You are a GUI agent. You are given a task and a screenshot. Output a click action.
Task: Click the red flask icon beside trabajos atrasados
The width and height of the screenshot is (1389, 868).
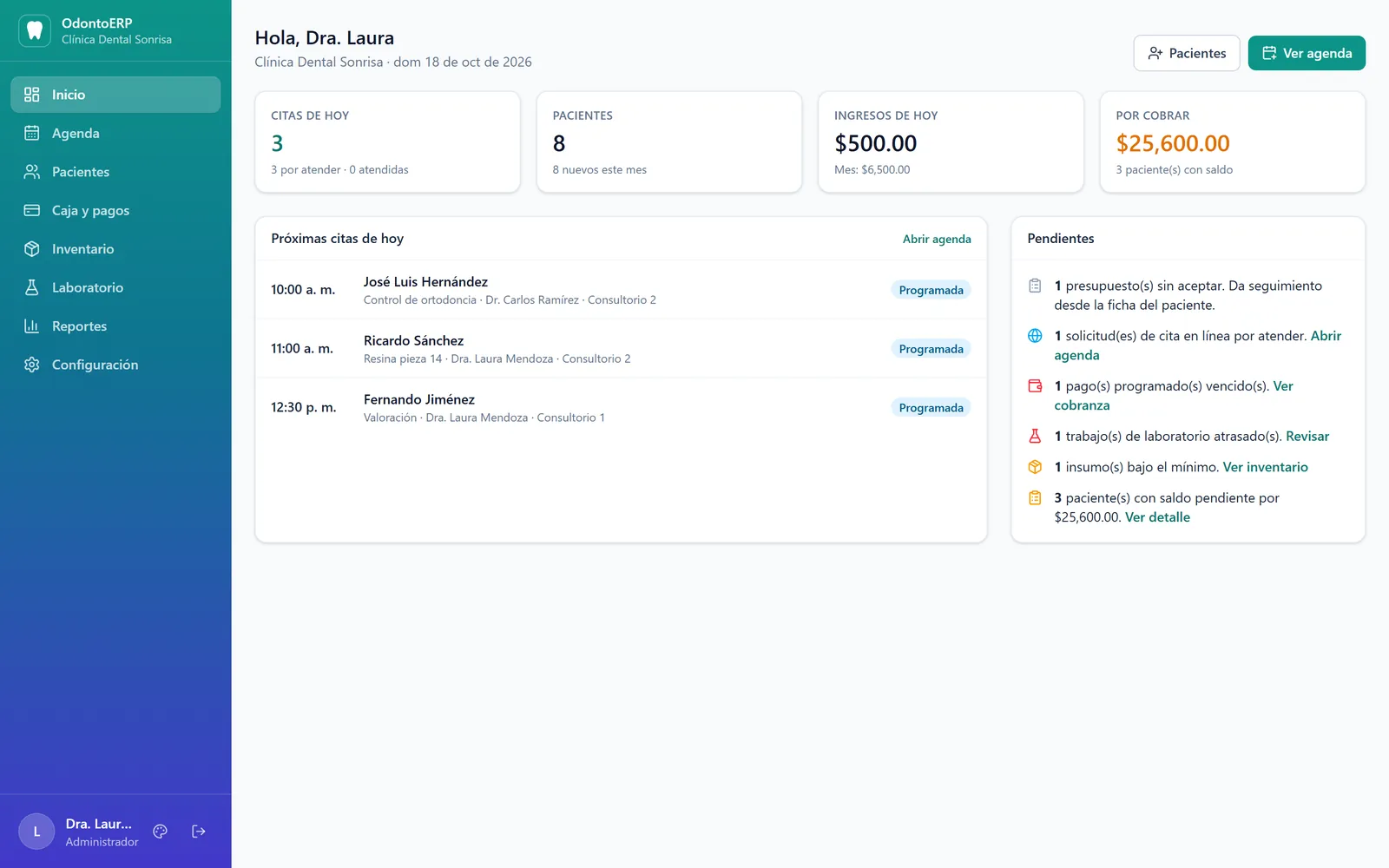(1035, 436)
